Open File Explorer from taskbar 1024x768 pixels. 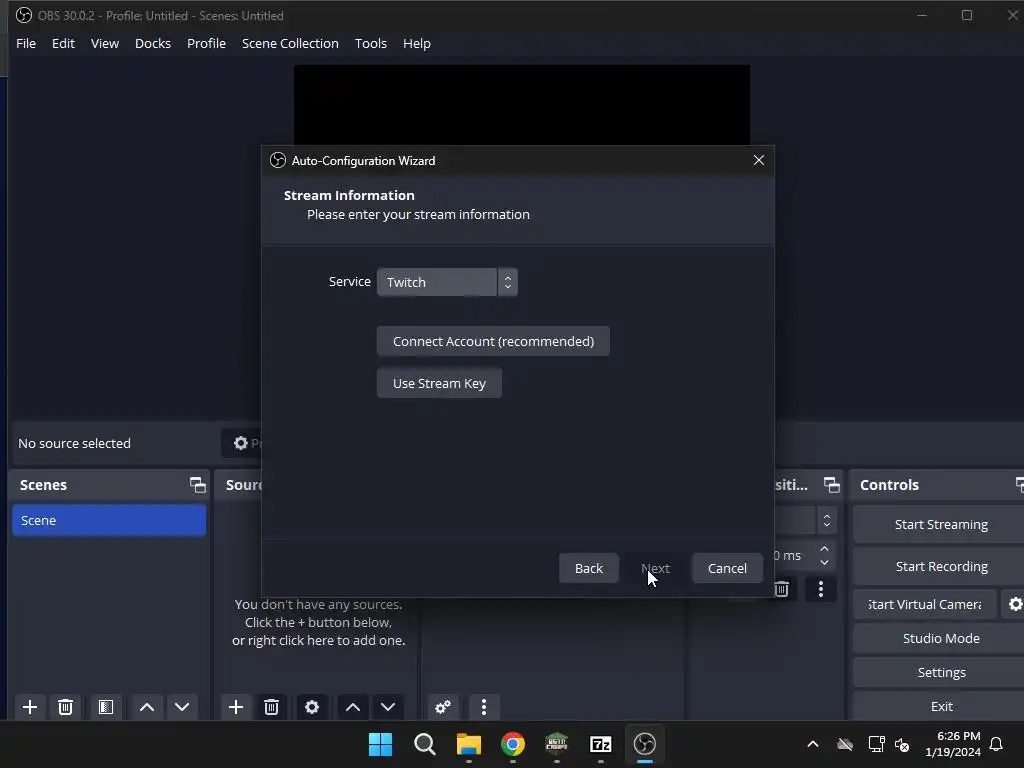pos(468,744)
